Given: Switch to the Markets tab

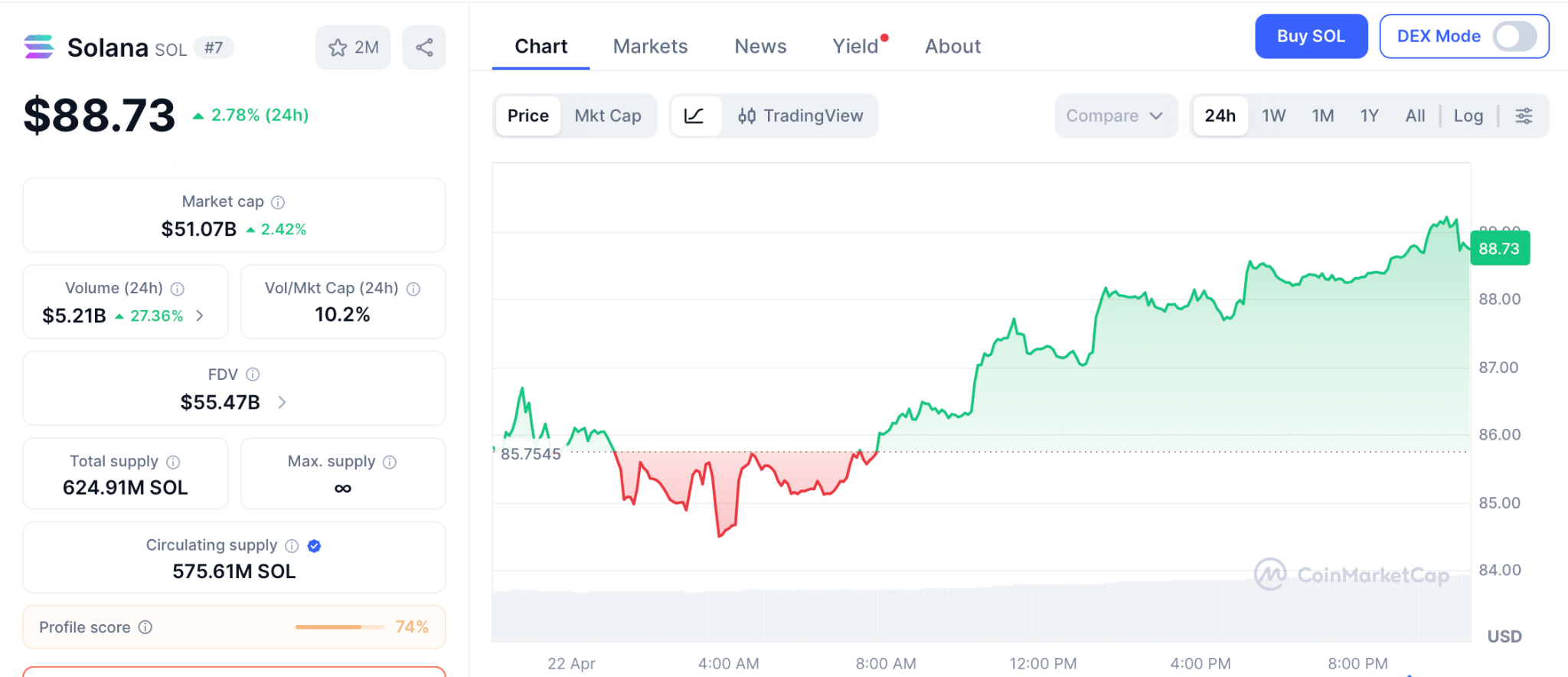Looking at the screenshot, I should click(650, 46).
